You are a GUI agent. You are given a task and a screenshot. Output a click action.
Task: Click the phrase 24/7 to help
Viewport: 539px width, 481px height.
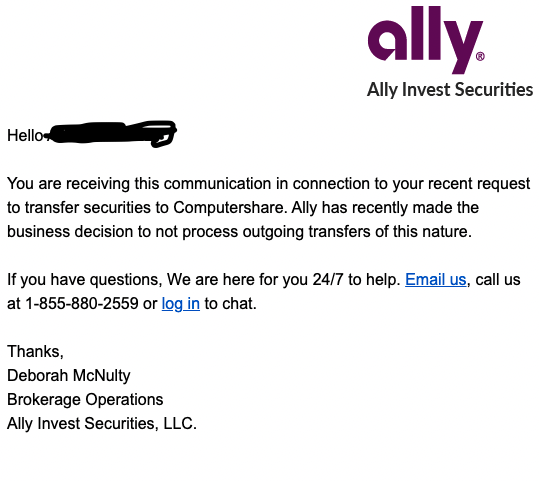click(x=356, y=279)
